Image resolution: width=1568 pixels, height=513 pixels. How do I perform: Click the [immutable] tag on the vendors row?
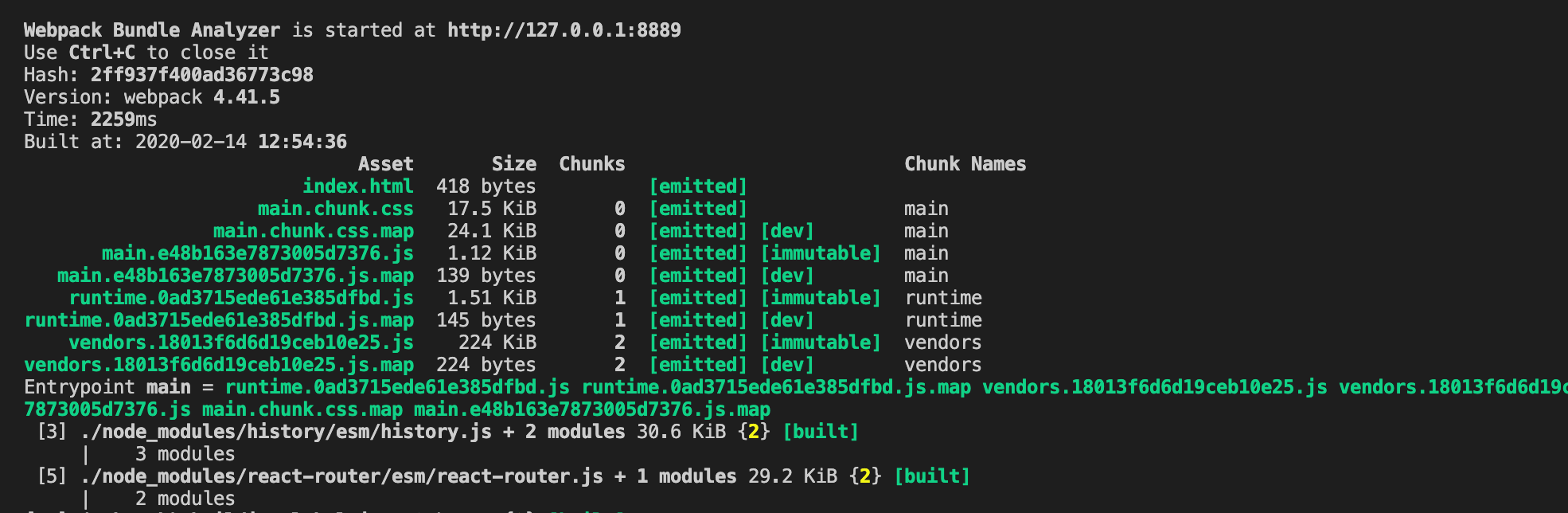tap(821, 343)
